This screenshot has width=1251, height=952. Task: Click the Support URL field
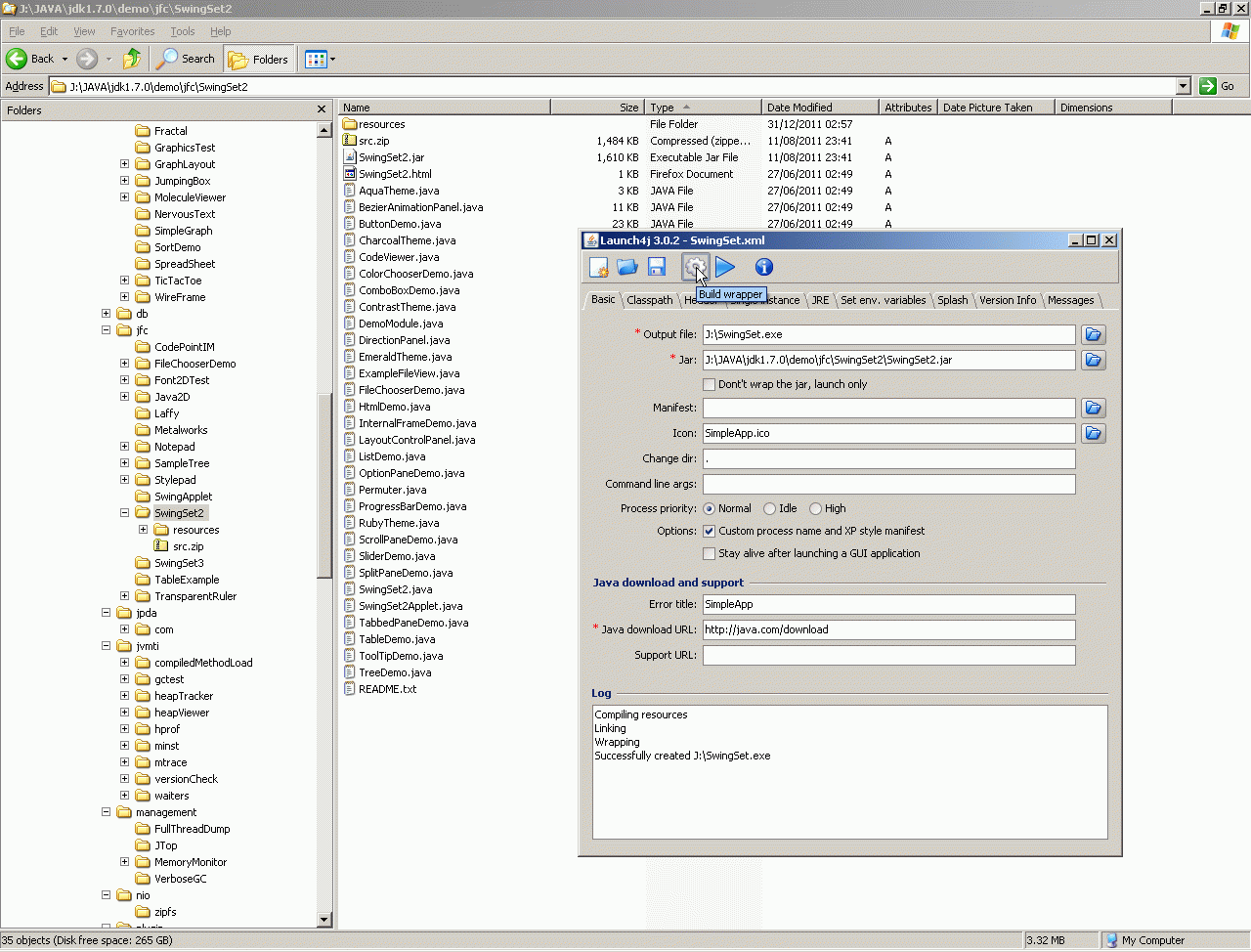889,655
